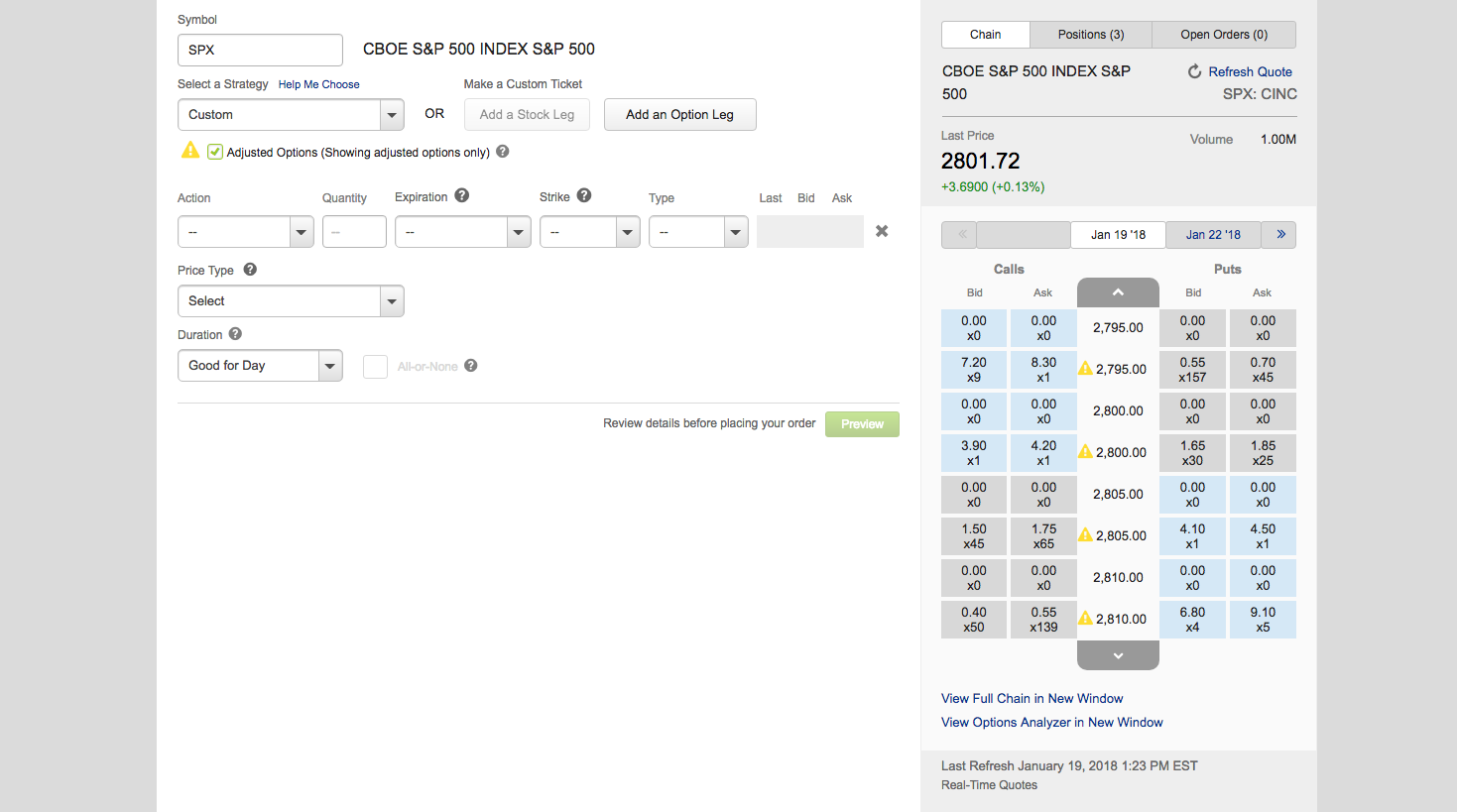
Task: Open the Good for Day duration dropdown
Action: [260, 366]
